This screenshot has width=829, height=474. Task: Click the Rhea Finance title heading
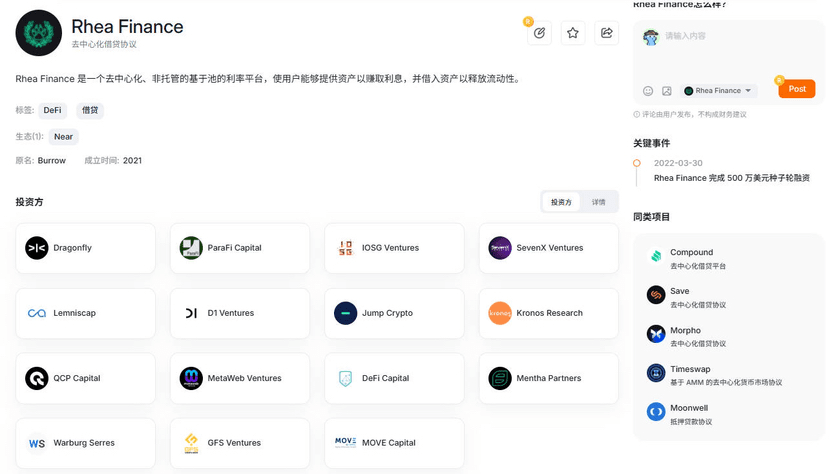[127, 26]
